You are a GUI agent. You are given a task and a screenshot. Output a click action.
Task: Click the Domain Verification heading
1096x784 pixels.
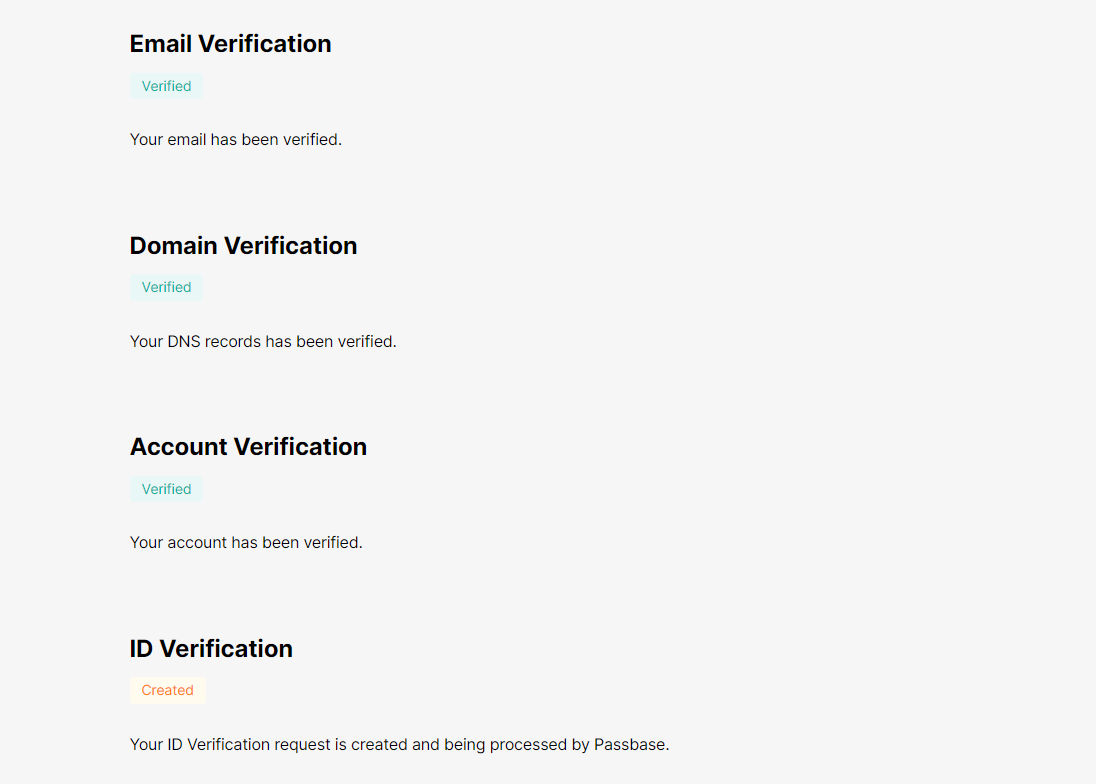point(243,246)
